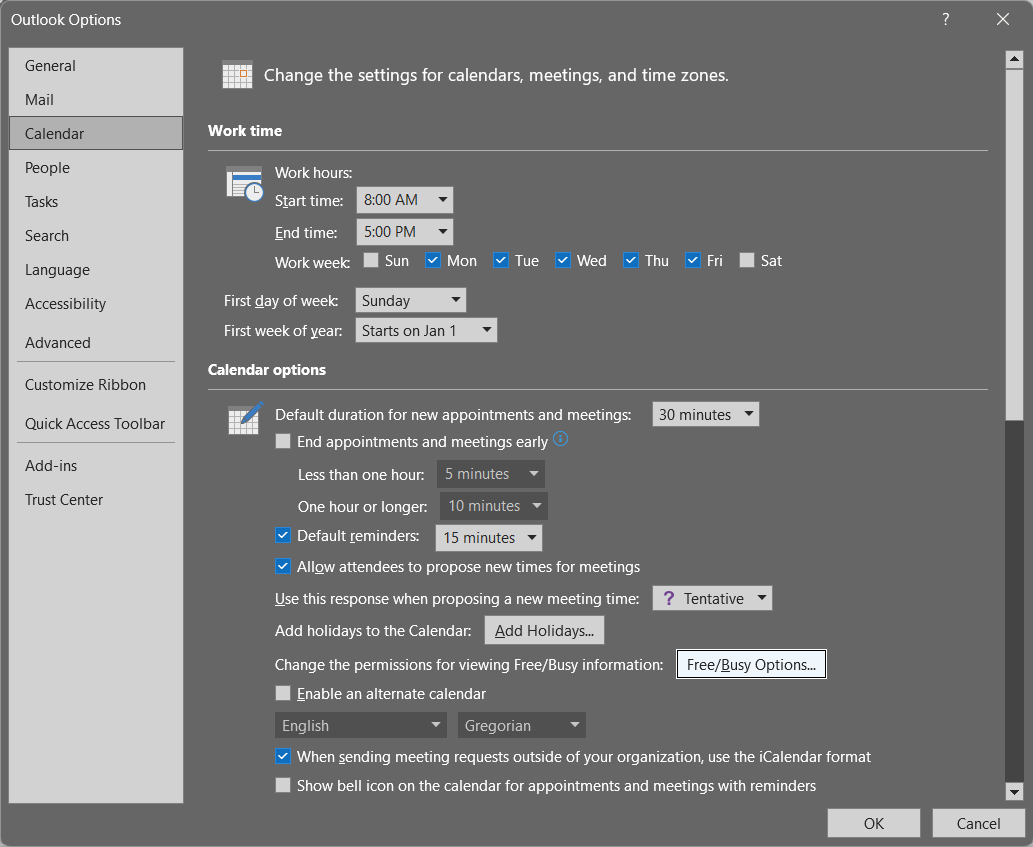Open the Language options page
1033x847 pixels.
click(96, 269)
